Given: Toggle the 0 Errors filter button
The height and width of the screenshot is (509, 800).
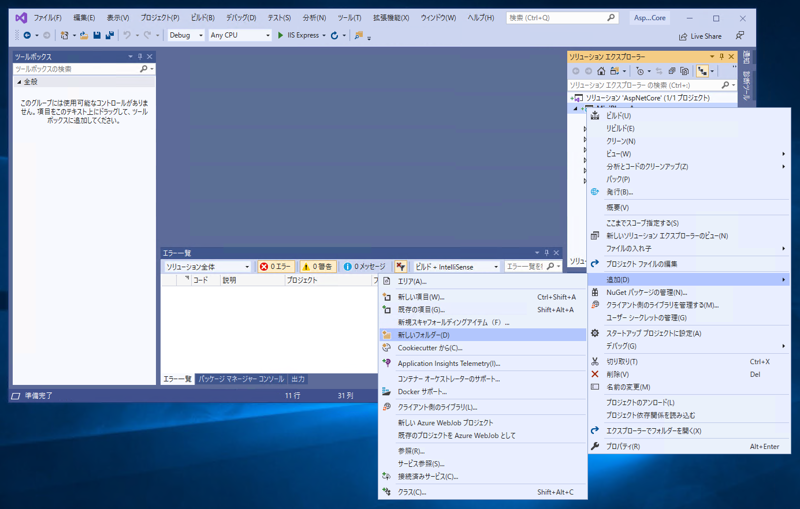Looking at the screenshot, I should point(276,267).
